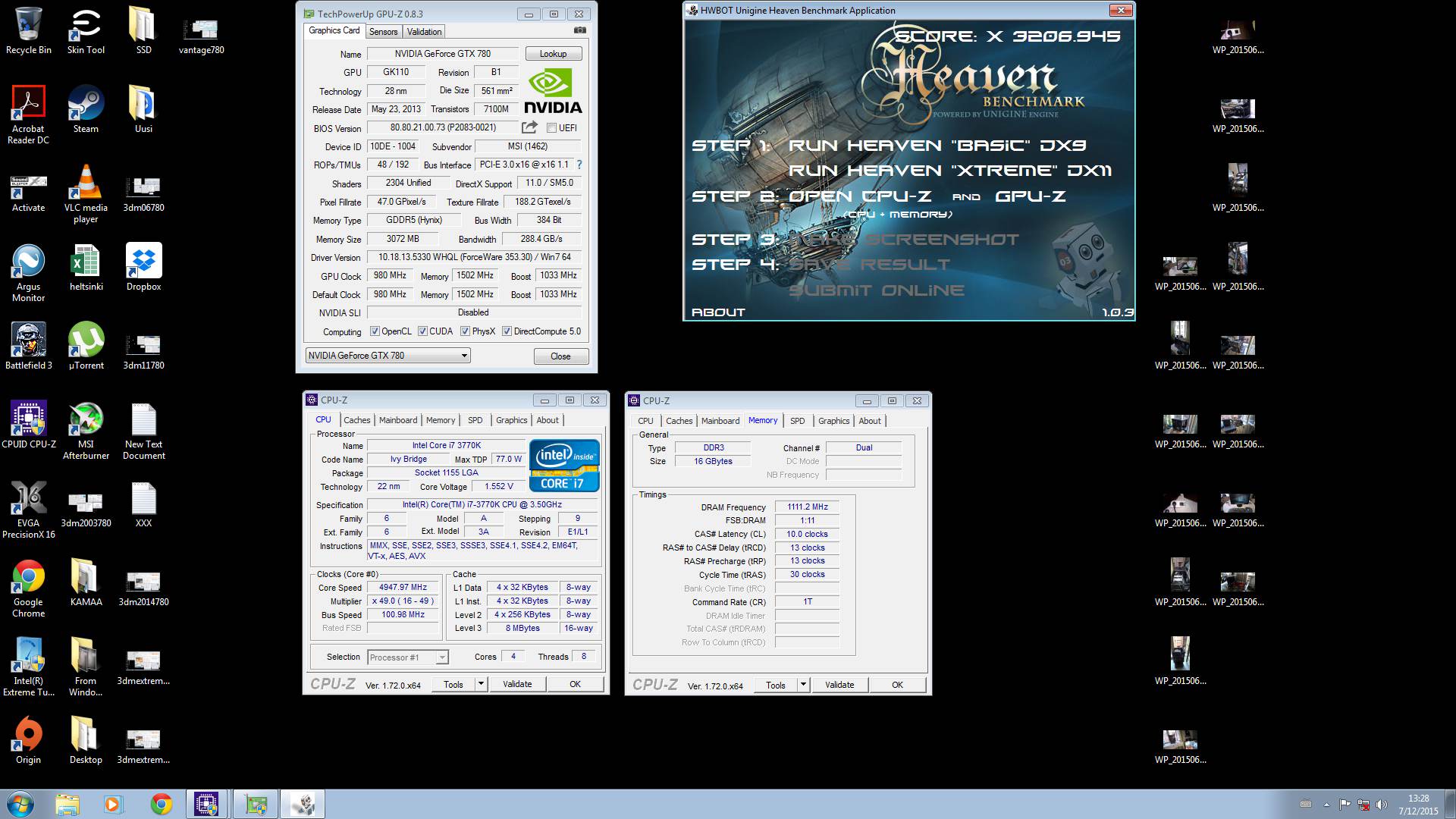Toggle the OpenCL checkbox
Image resolution: width=1456 pixels, height=819 pixels.
[x=375, y=331]
